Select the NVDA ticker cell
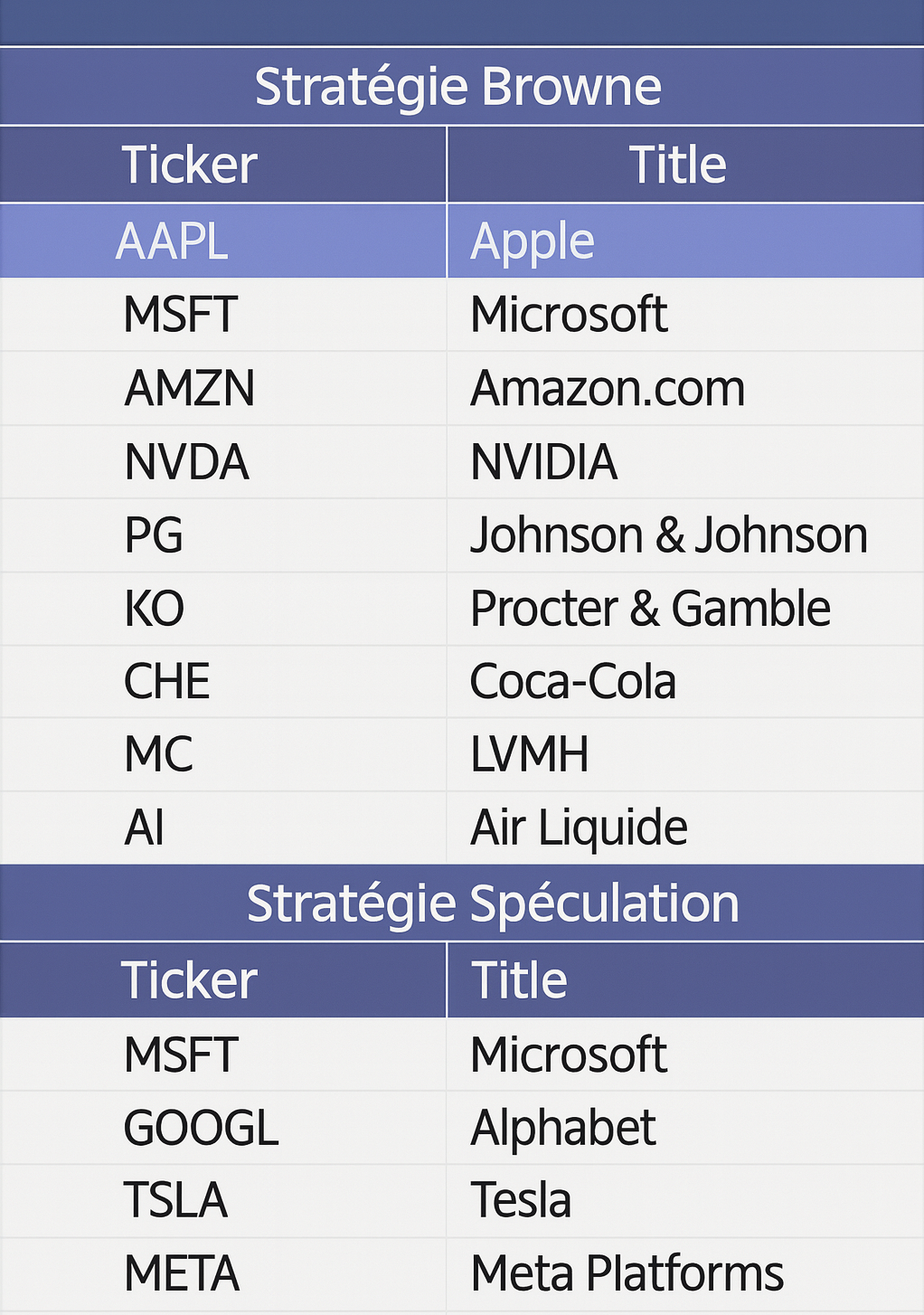Viewport: 924px width, 1315px height. click(186, 461)
